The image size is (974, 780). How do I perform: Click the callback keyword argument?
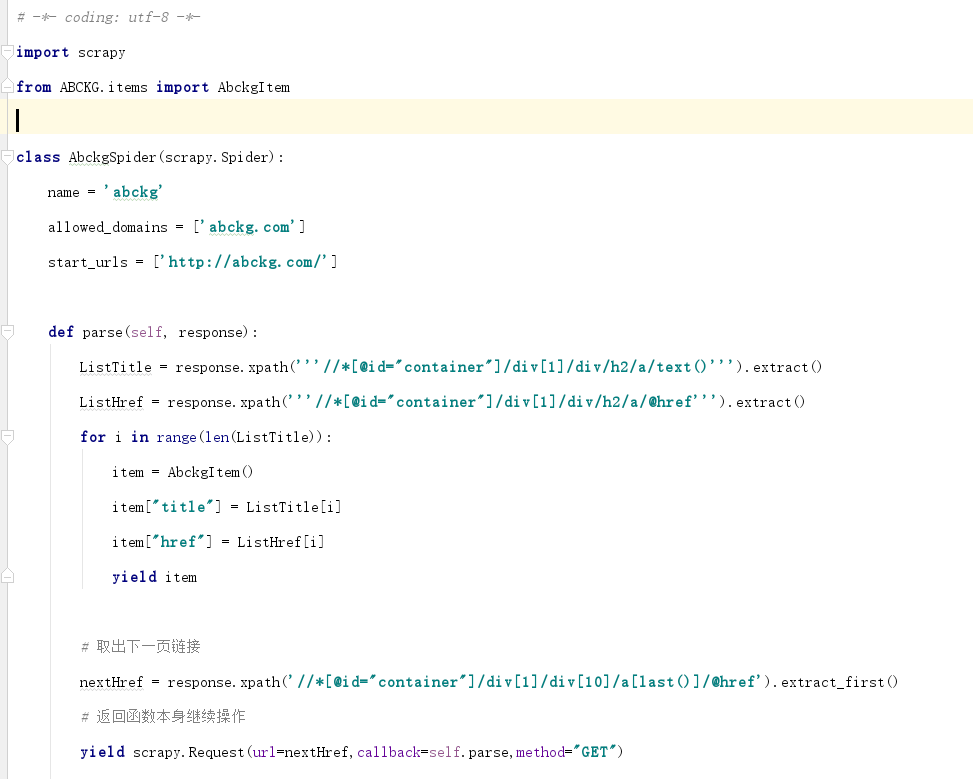[x=389, y=752]
